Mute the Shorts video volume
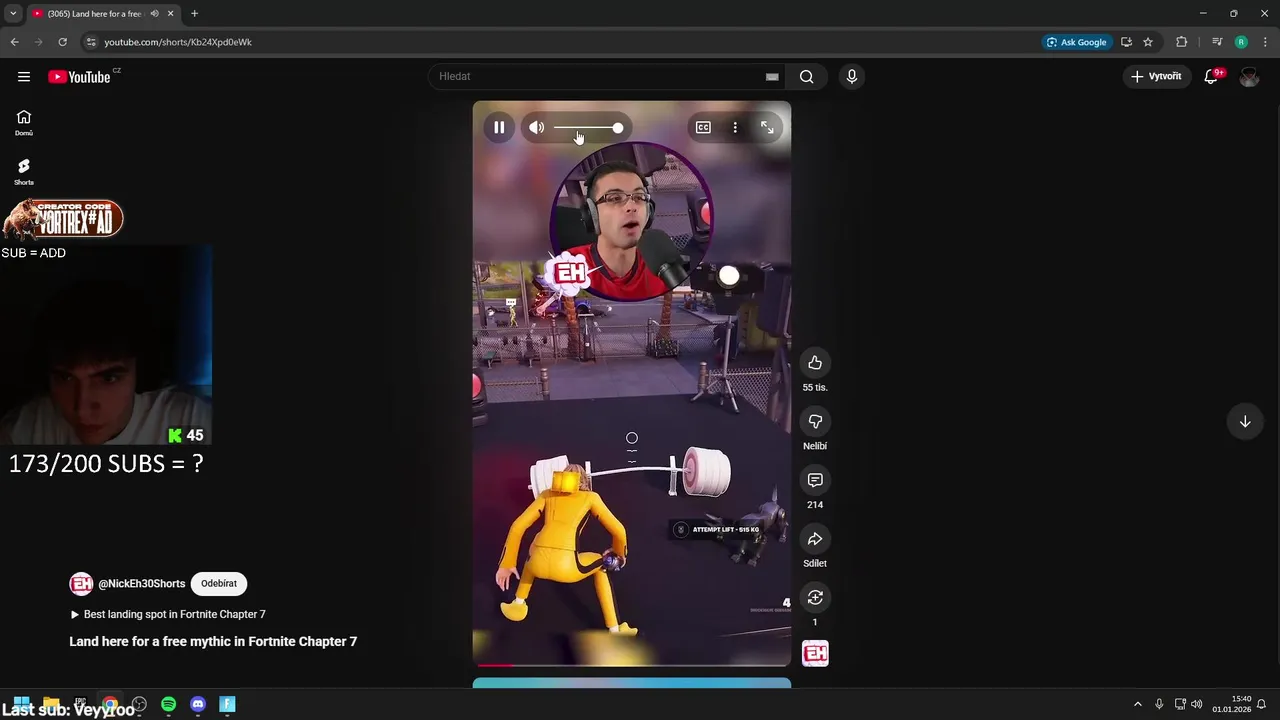Image resolution: width=1280 pixels, height=720 pixels. point(537,127)
